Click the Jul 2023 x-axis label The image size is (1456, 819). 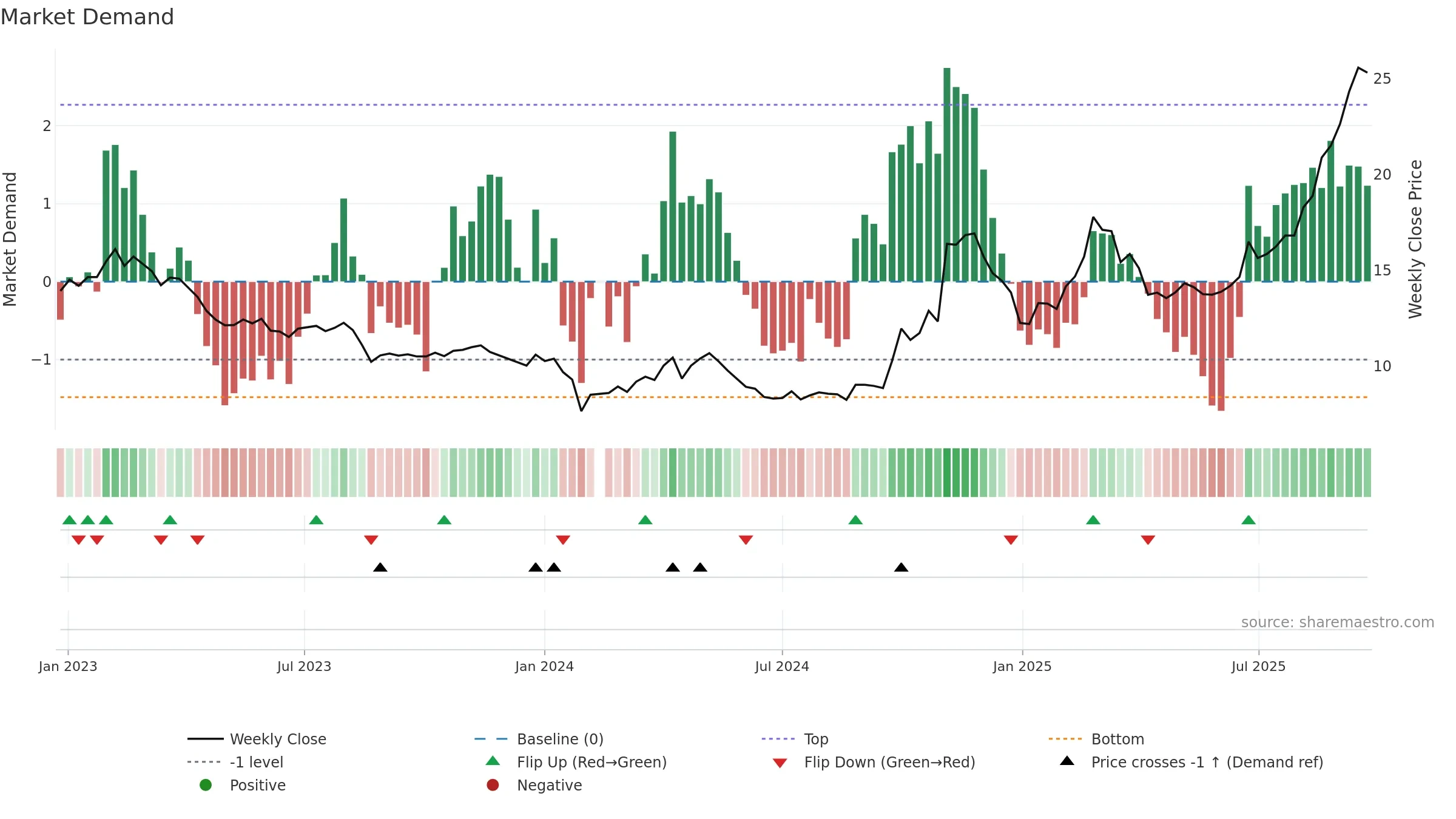coord(305,667)
